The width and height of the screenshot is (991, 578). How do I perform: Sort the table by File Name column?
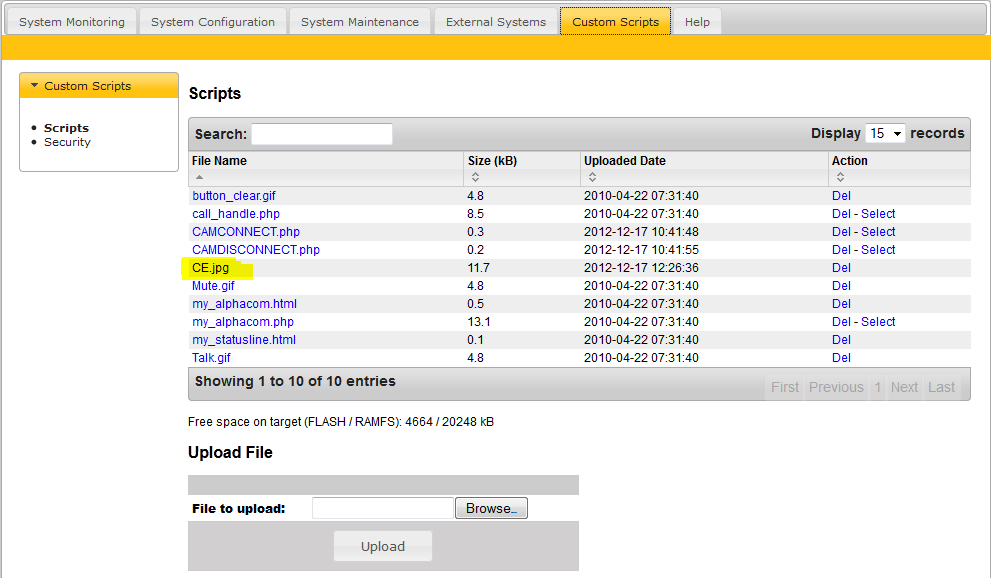coord(199,177)
